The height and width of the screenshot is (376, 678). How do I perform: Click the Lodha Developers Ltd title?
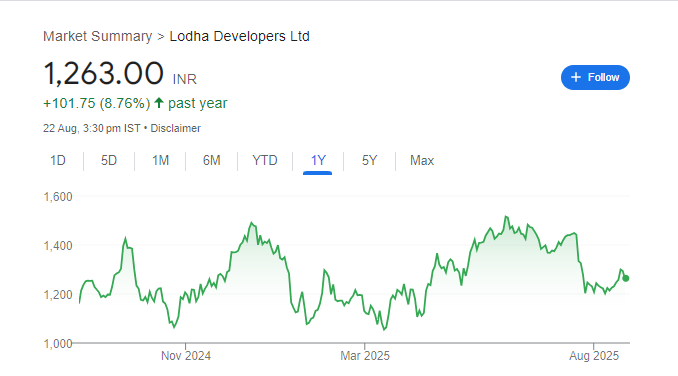tap(240, 36)
